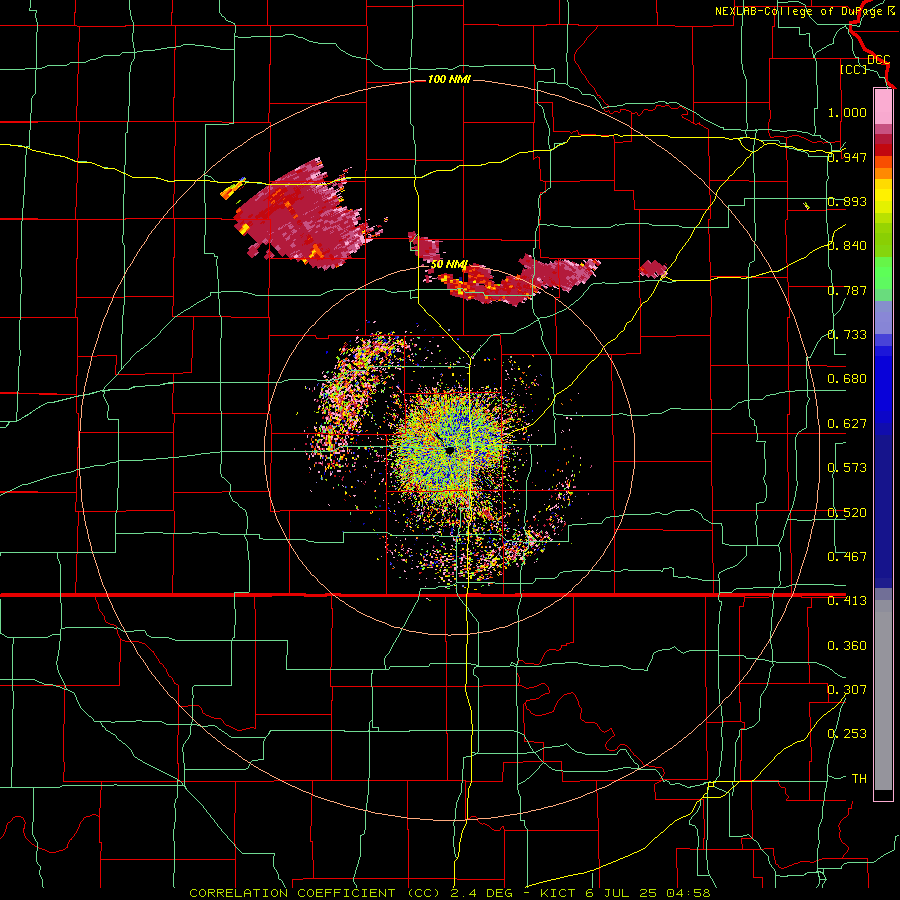Select the 0.360 scale value
The width and height of the screenshot is (900, 900).
point(847,646)
